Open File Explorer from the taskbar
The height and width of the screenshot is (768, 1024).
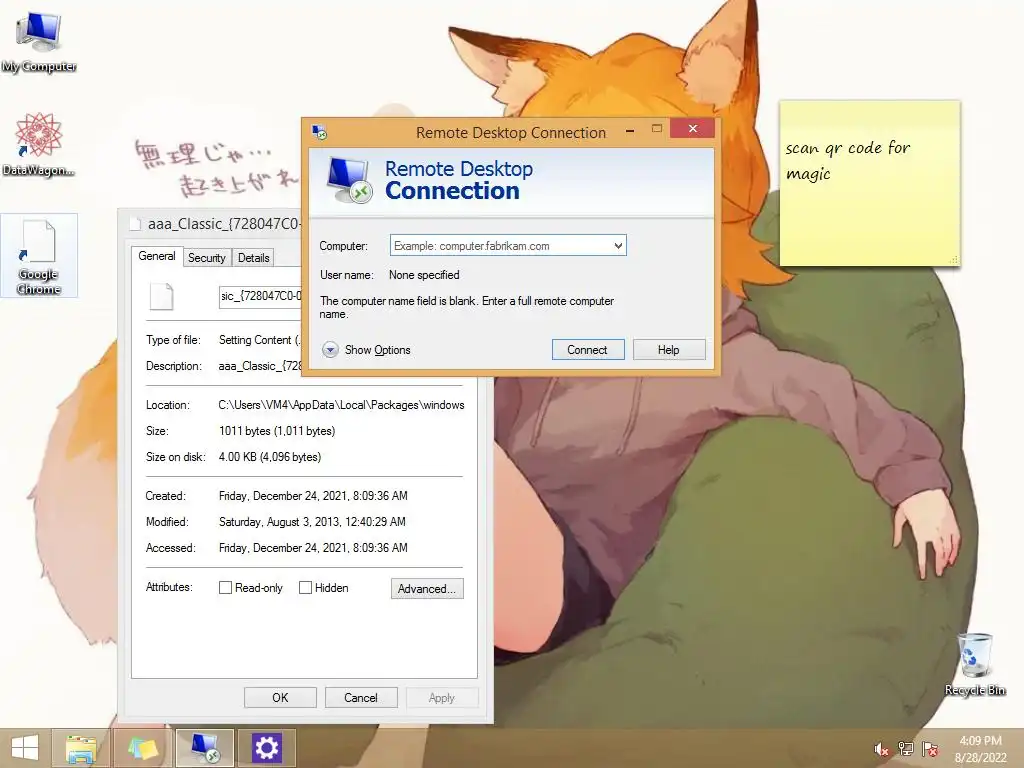point(81,748)
